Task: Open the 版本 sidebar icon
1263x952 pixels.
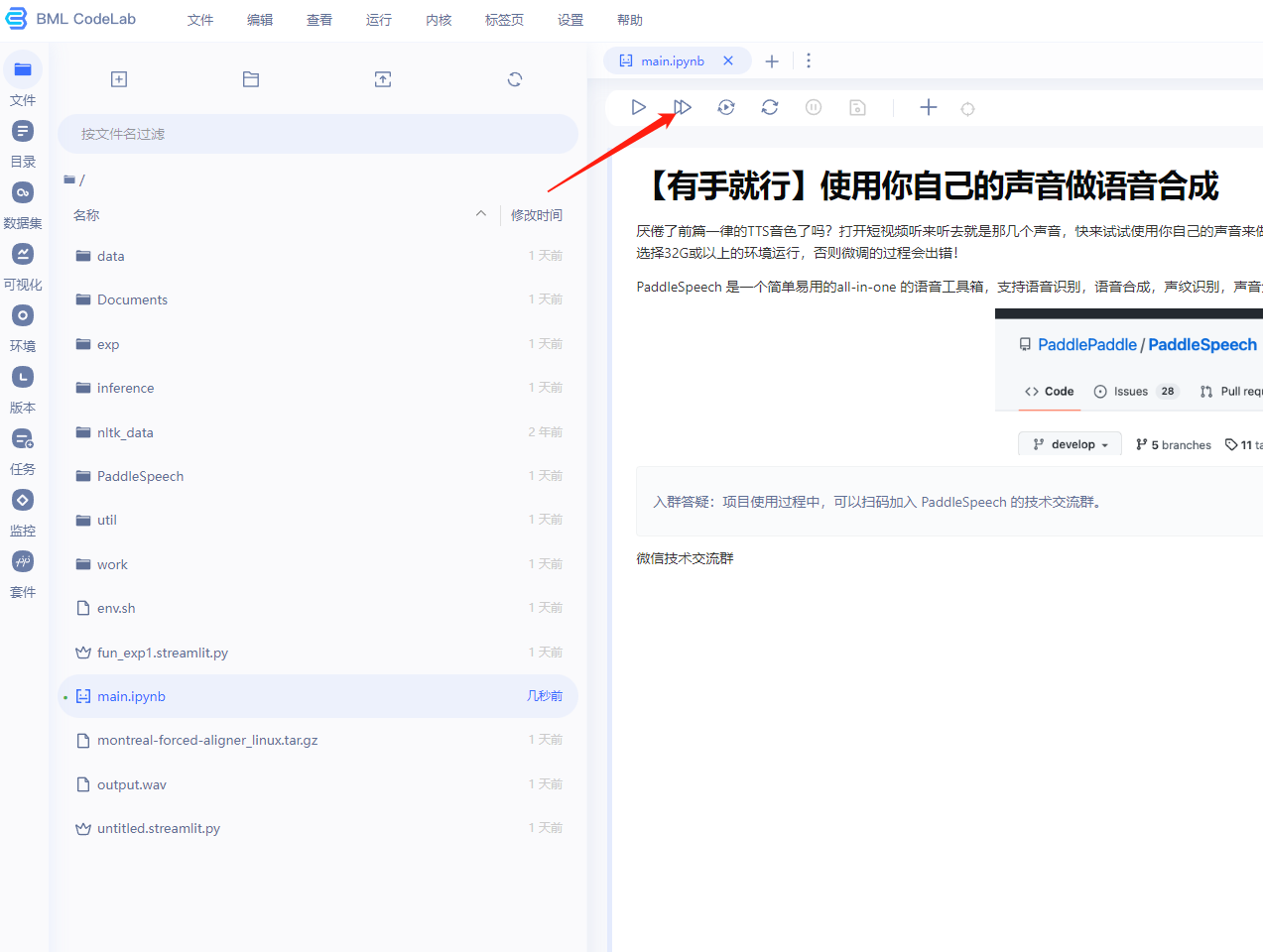Action: 23,377
